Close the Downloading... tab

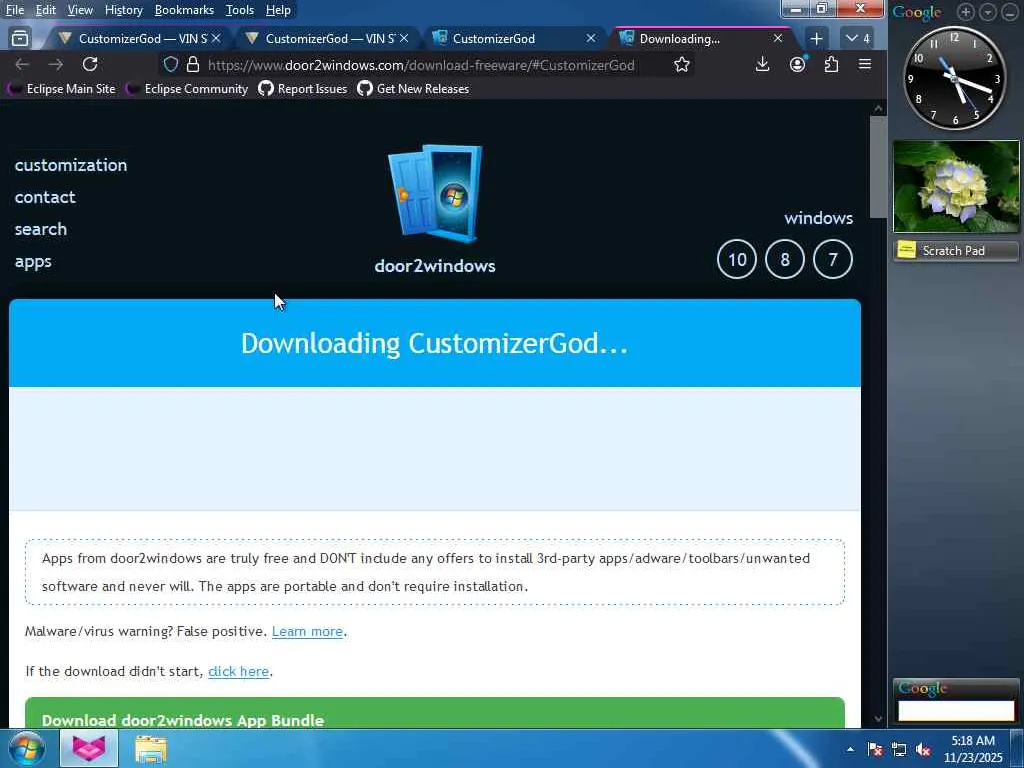(x=778, y=39)
